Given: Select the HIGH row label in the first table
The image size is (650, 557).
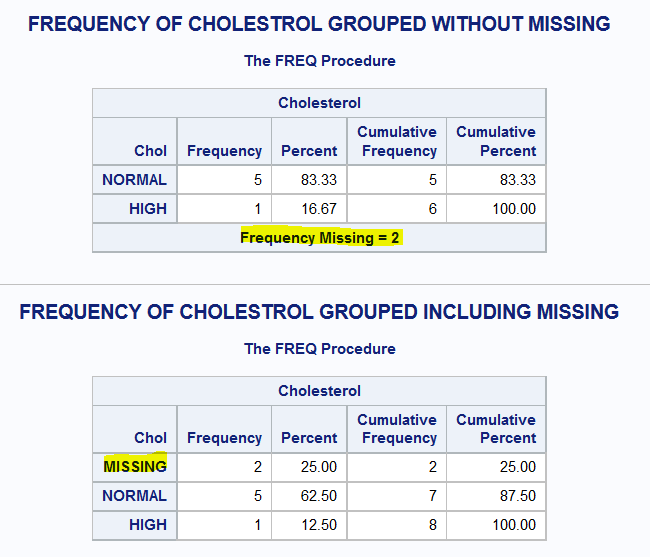Looking at the screenshot, I should click(x=147, y=209).
